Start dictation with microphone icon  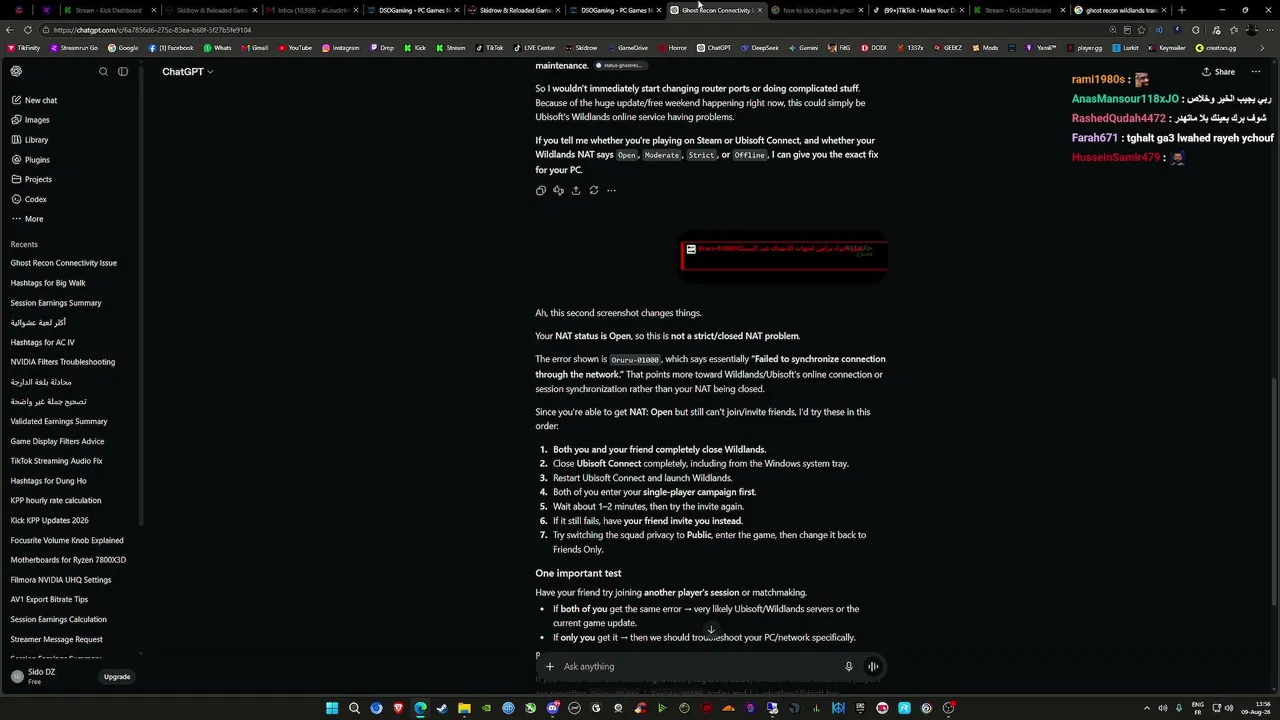tap(849, 667)
